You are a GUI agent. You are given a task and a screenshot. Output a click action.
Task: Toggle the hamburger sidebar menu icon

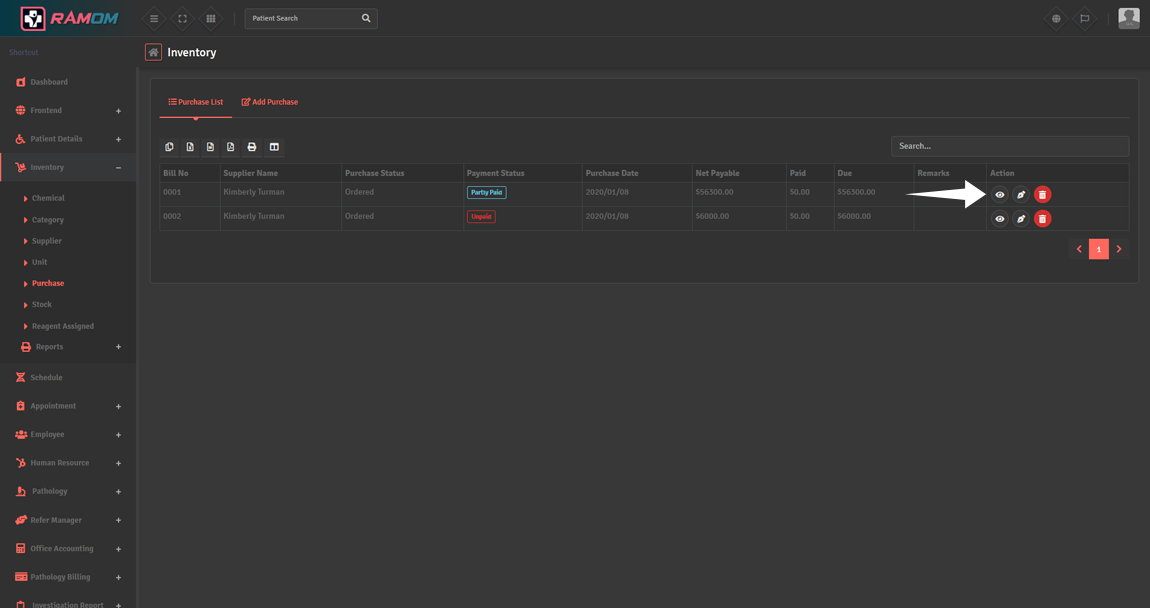[x=153, y=18]
